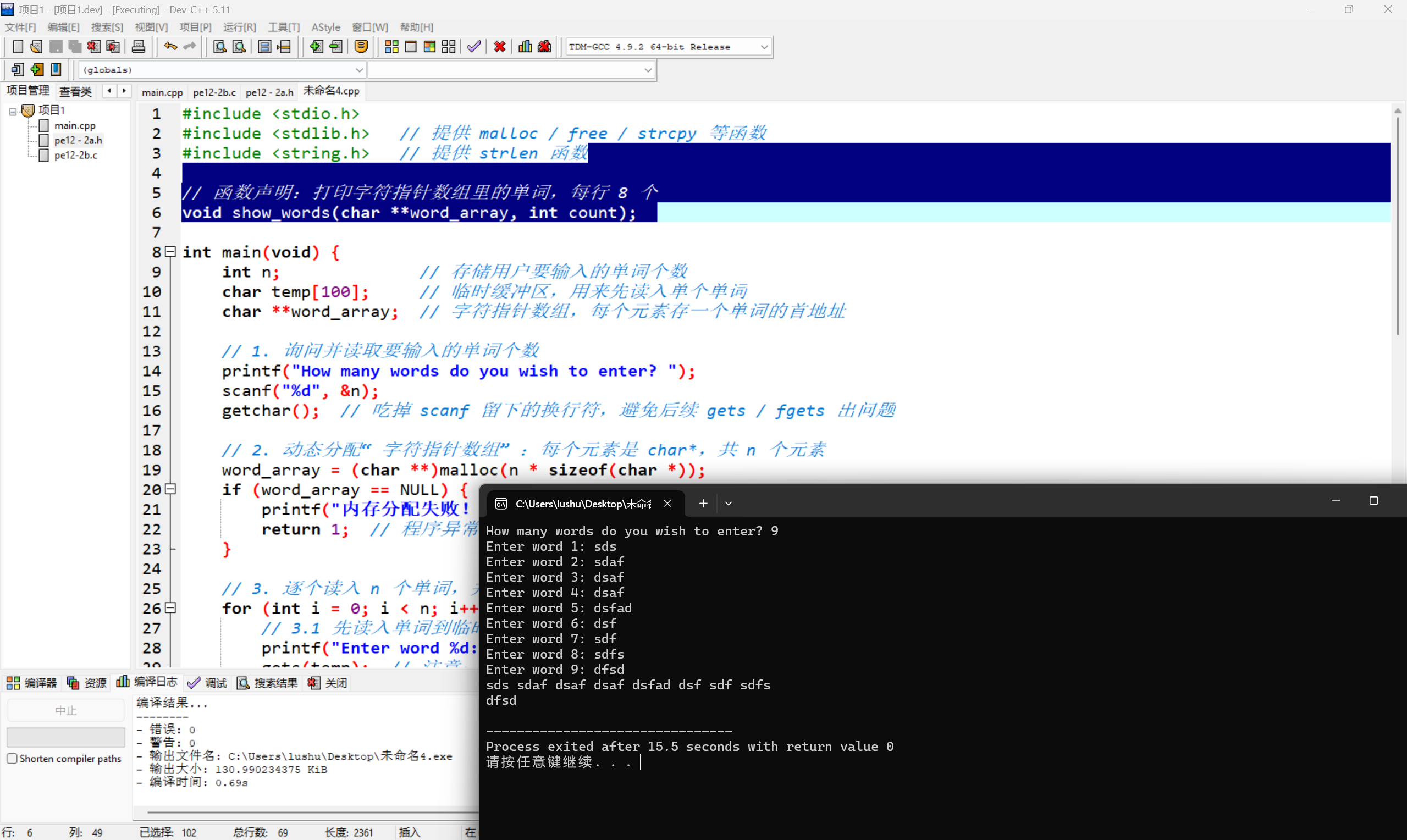Image resolution: width=1407 pixels, height=840 pixels.
Task: Click the purple checkmark Syntax Check icon
Action: [x=474, y=46]
